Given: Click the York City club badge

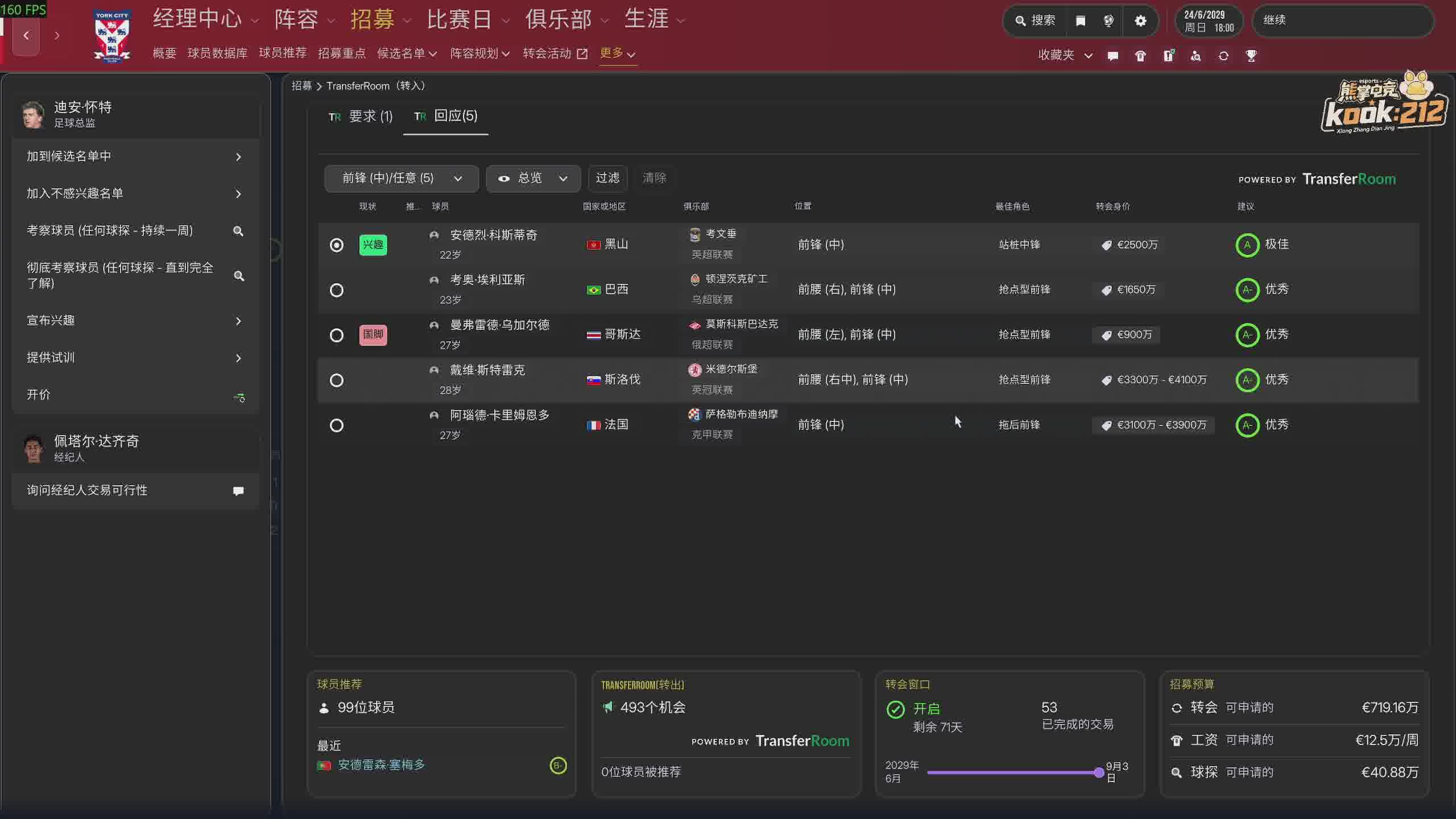Looking at the screenshot, I should click(112, 35).
